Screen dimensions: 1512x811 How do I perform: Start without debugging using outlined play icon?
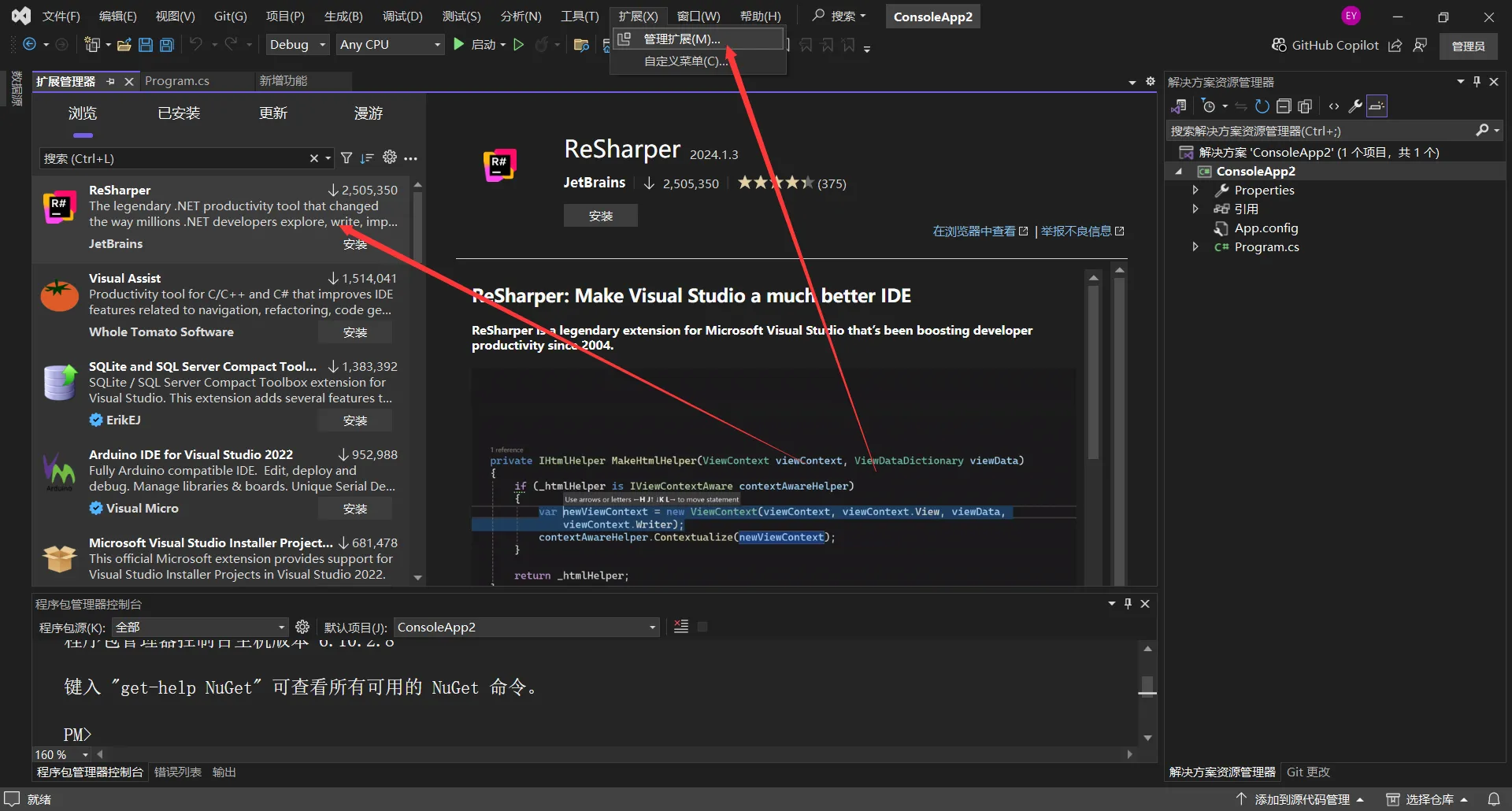click(519, 45)
